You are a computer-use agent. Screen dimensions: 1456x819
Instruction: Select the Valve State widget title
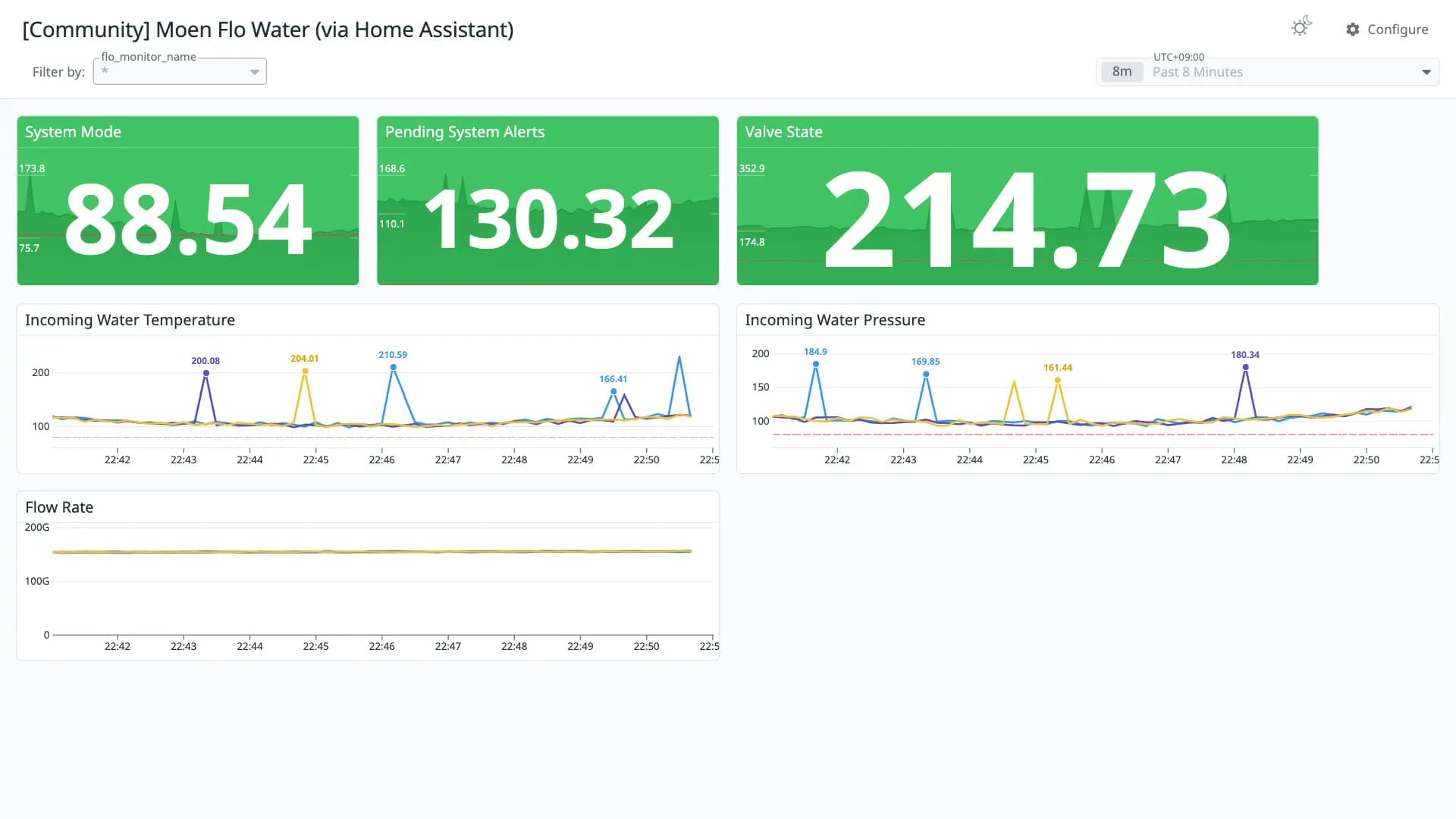(783, 132)
